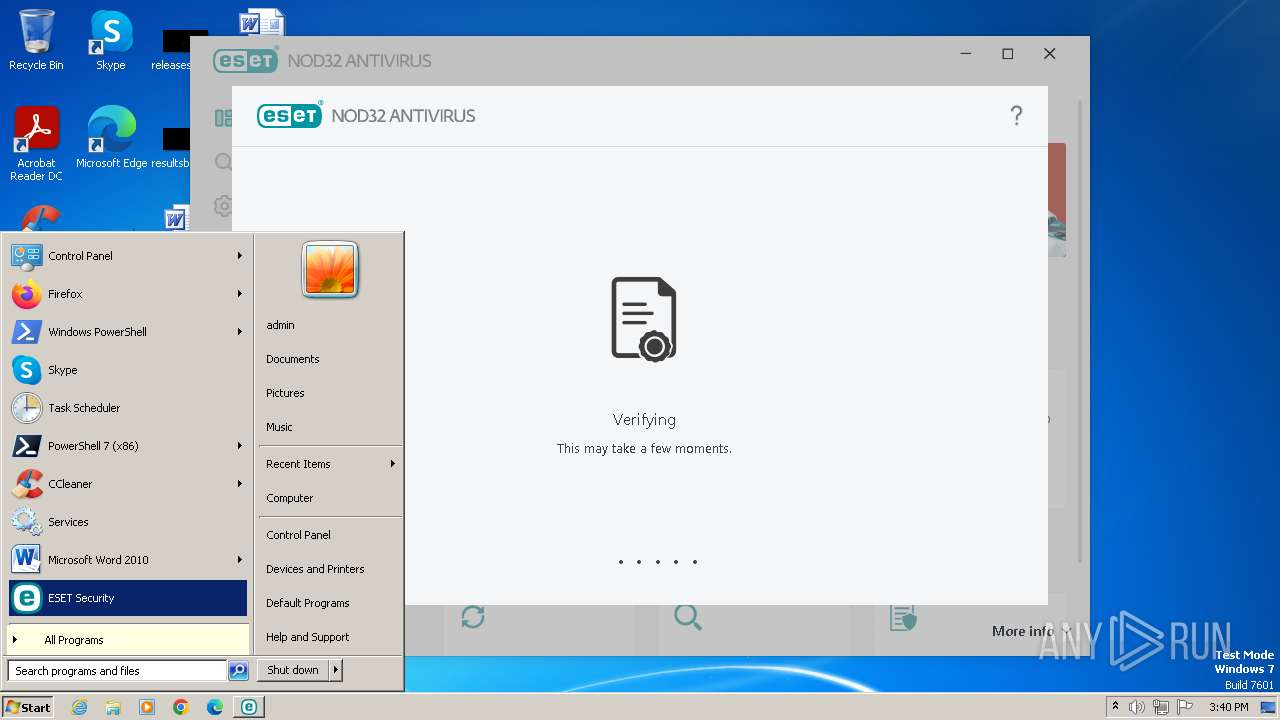Launch ESET Security from Start menu
The width and height of the screenshot is (1280, 720).
tap(128, 598)
